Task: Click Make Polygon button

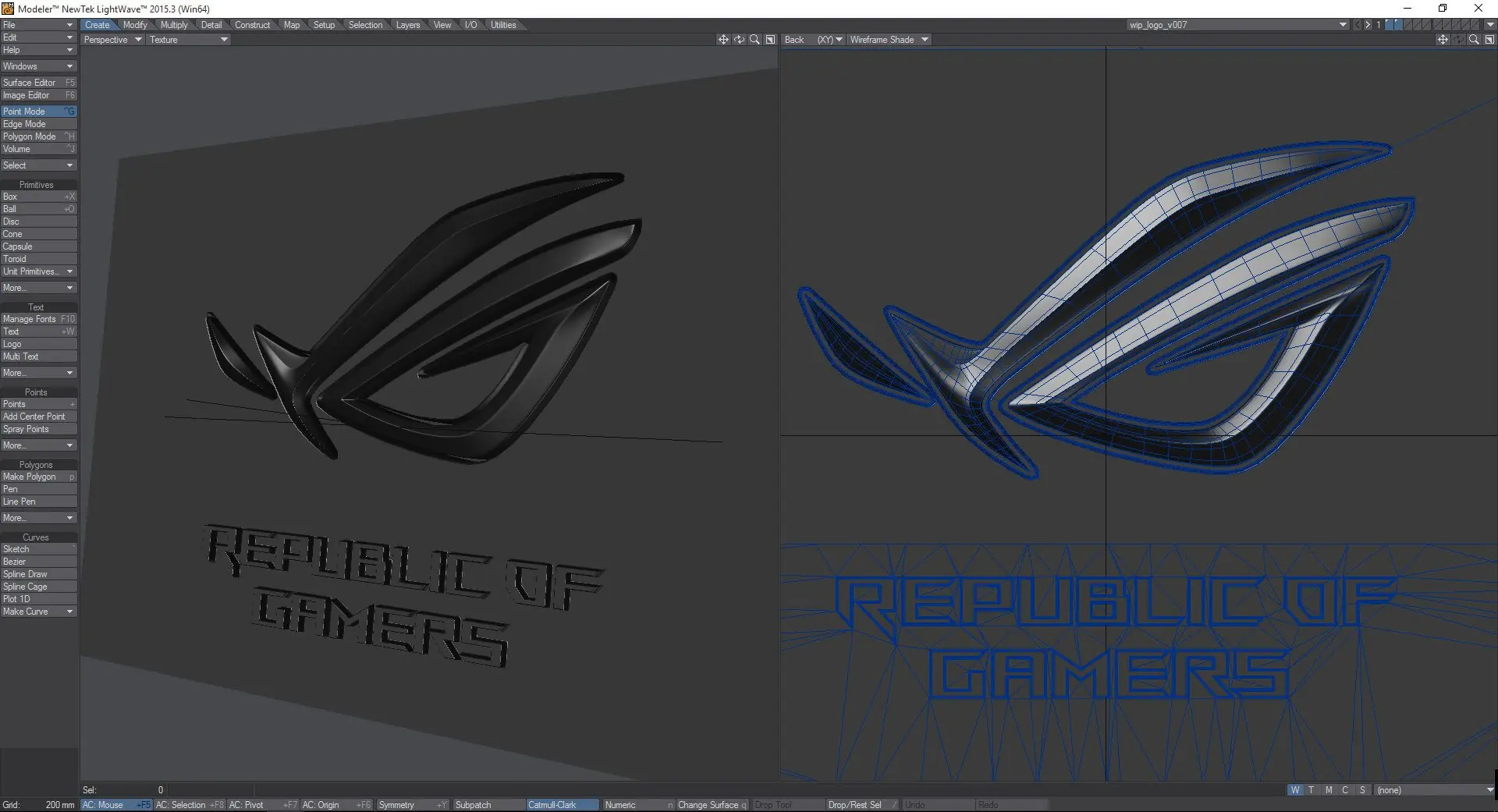Action: [38, 477]
